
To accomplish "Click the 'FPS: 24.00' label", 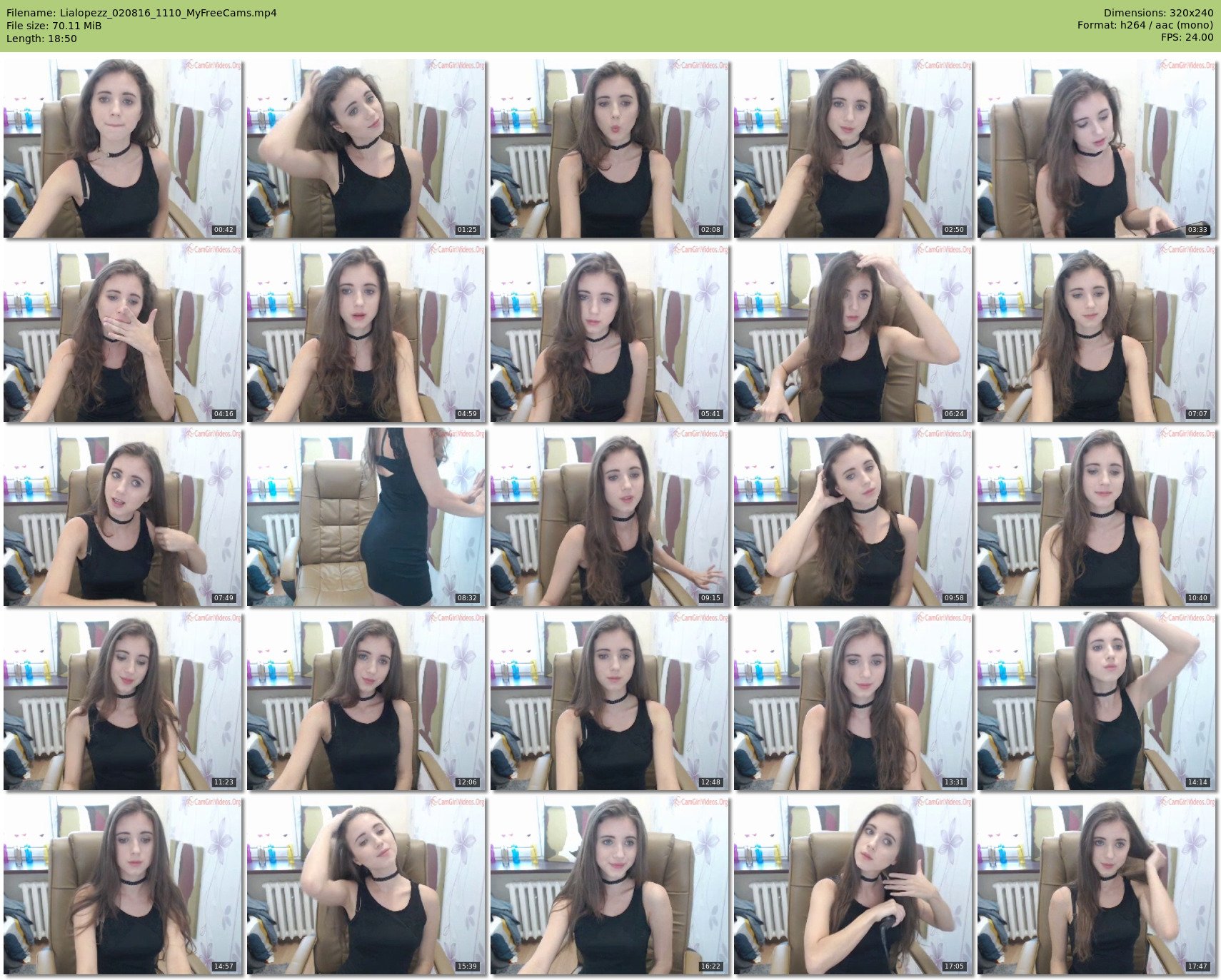I will point(1187,37).
